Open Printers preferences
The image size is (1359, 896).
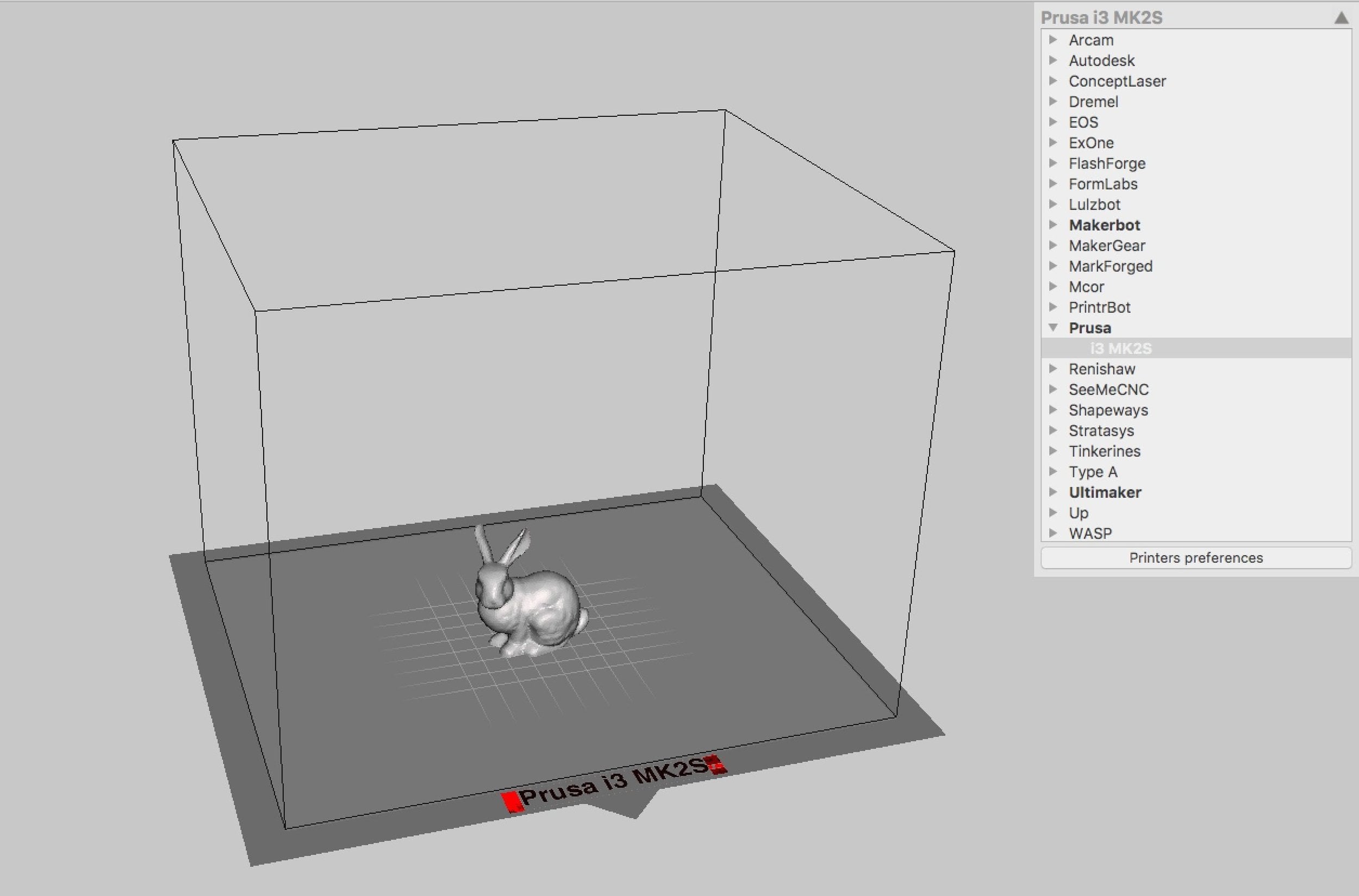[1195, 557]
